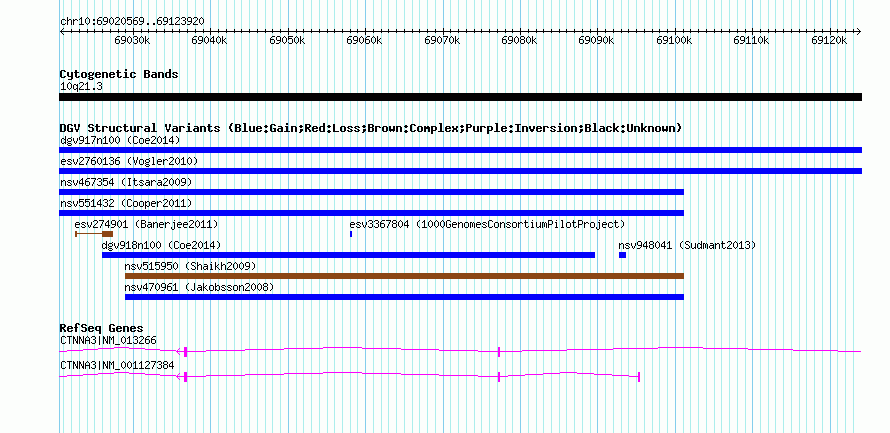Image resolution: width=890 pixels, height=433 pixels.
Task: Click the end exon of NM_001127384 transcript
Action: tap(639, 376)
